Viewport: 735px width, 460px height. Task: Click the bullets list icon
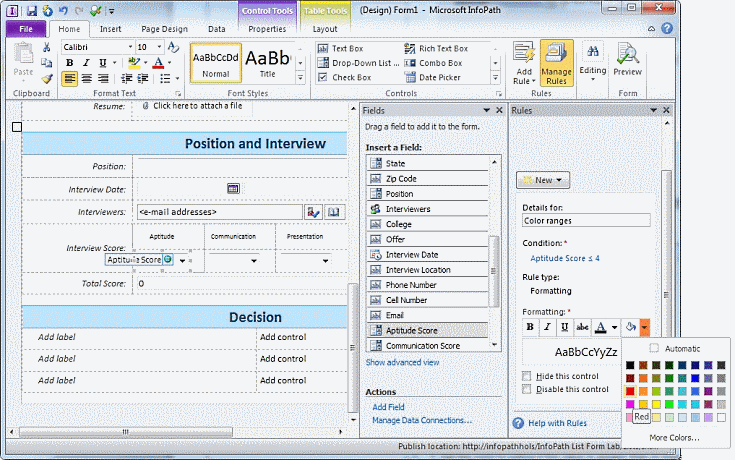tap(165, 78)
